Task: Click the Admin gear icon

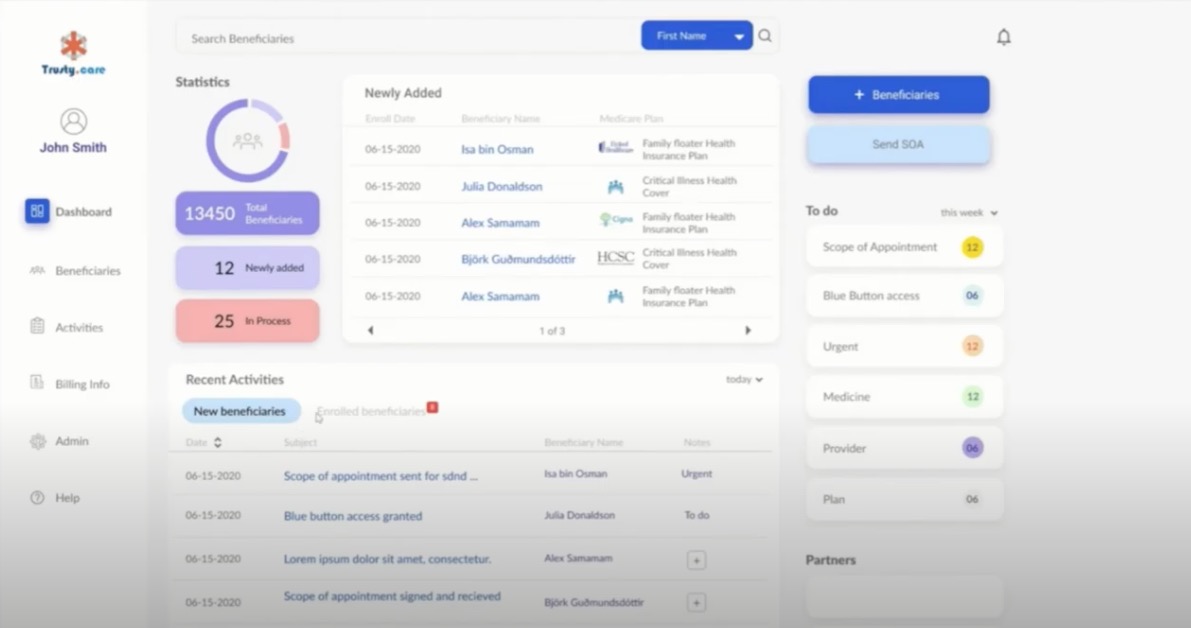Action: click(x=37, y=441)
